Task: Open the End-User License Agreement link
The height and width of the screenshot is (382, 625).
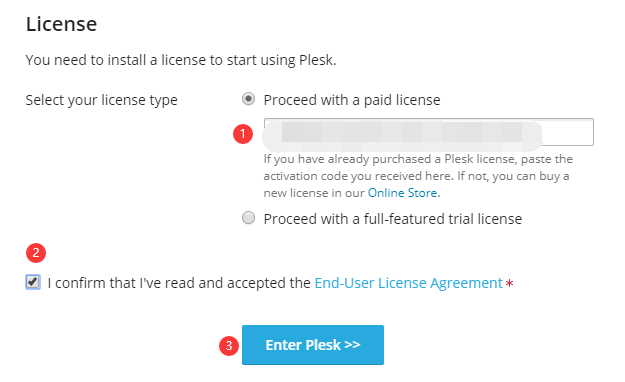Action: pos(409,283)
